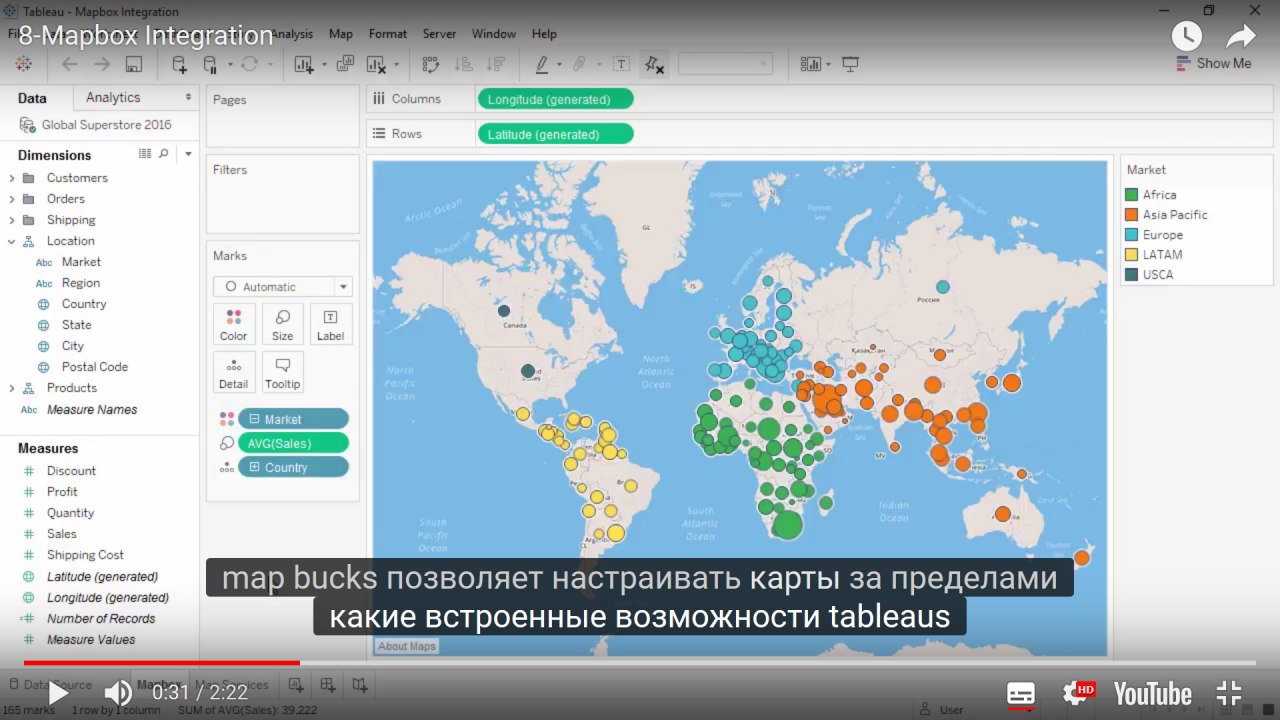Collapse the Market pill on Marks card

254,419
